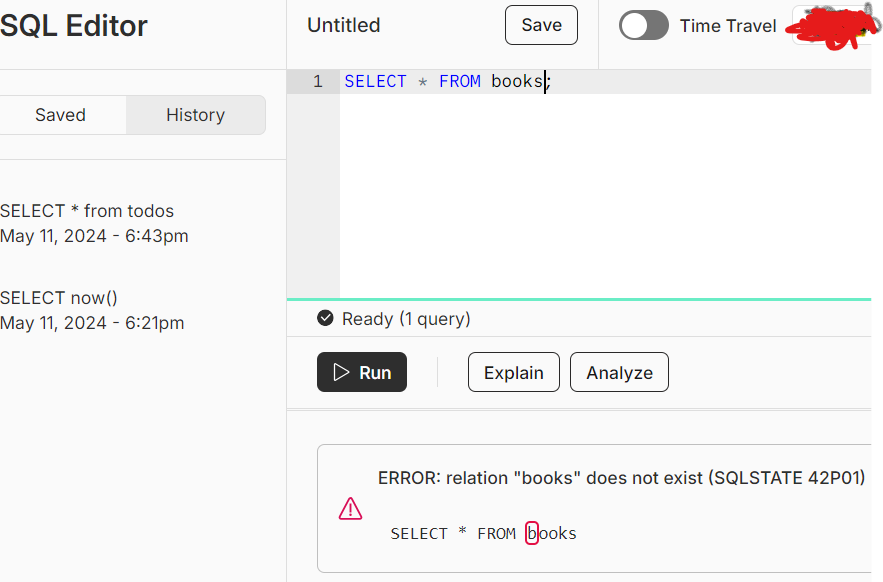Click the word "books" in the query editor
The height and width of the screenshot is (582, 883).
click(x=516, y=82)
